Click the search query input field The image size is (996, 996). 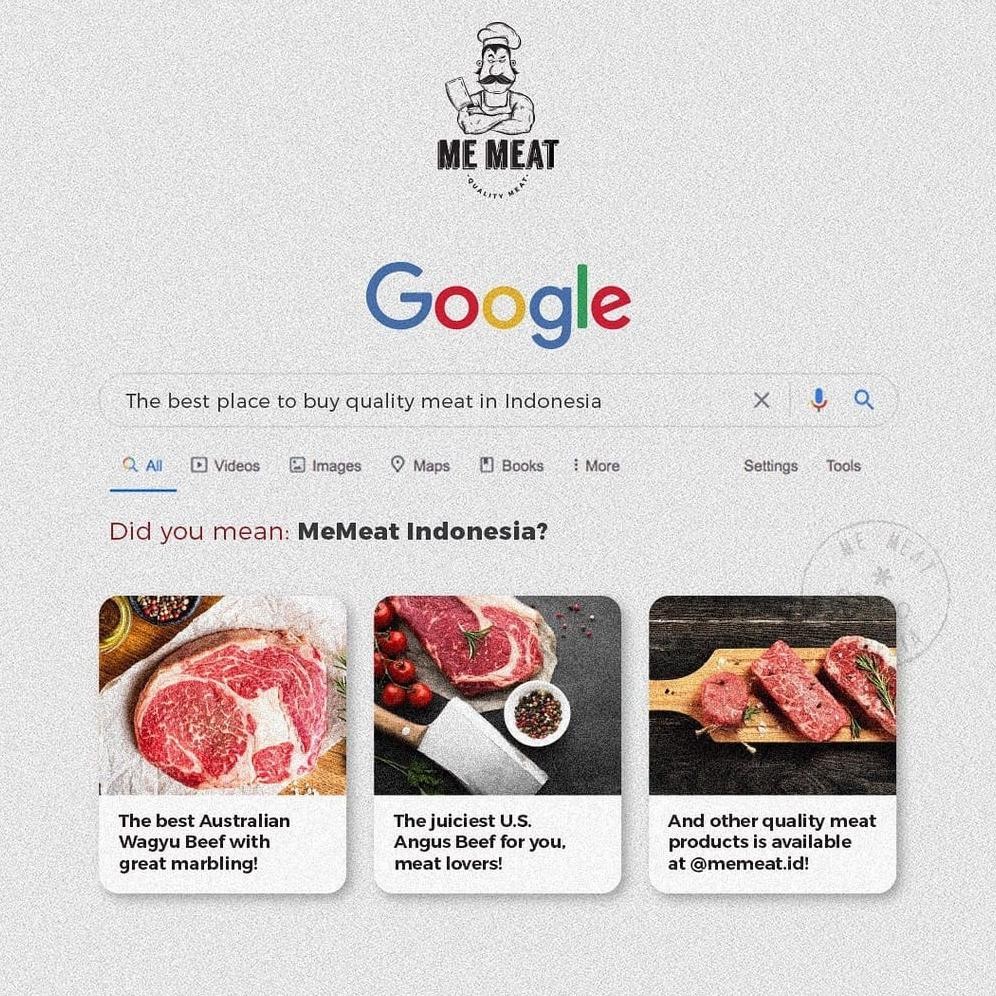(x=426, y=400)
